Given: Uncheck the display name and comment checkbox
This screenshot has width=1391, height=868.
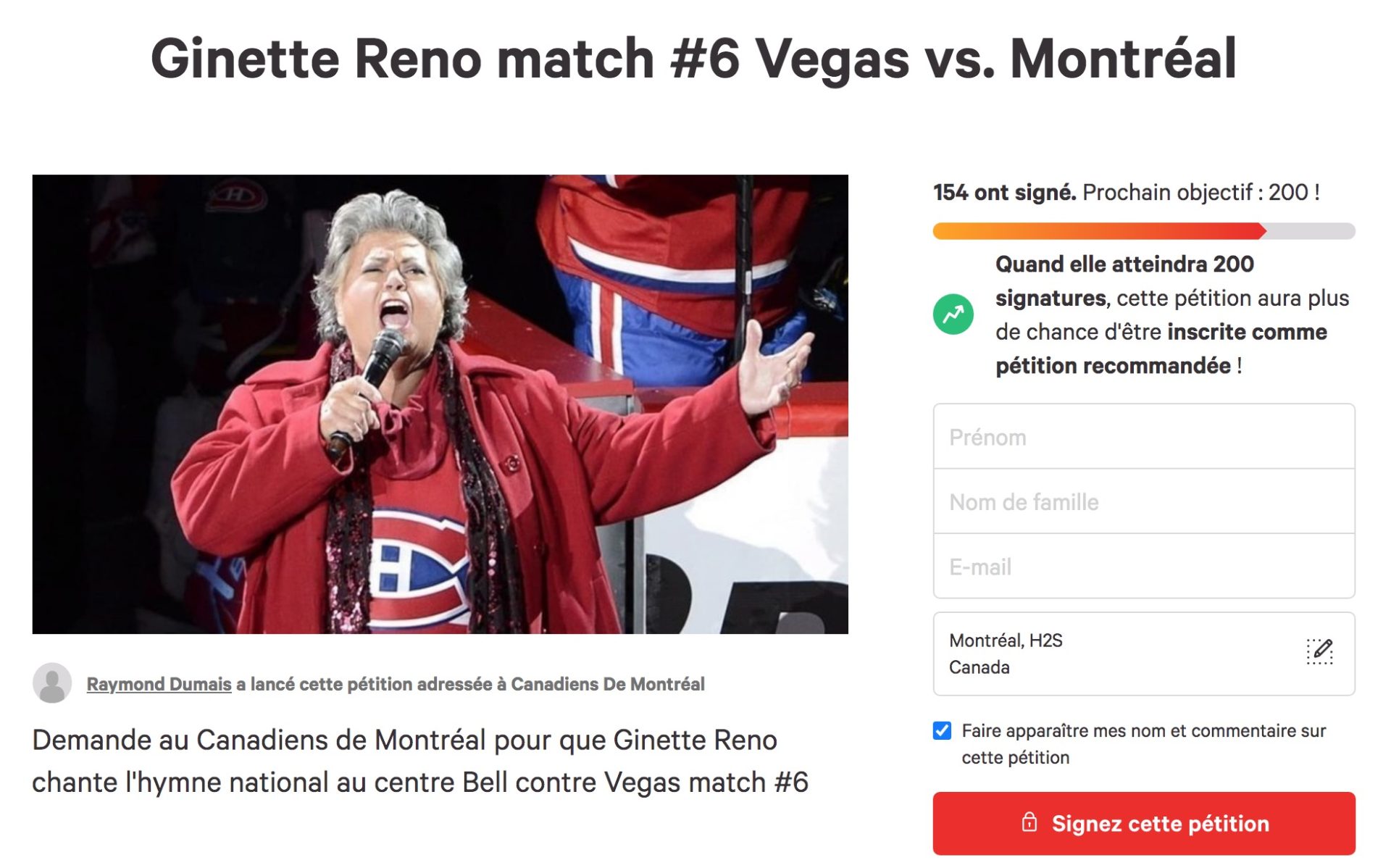Looking at the screenshot, I should (x=942, y=730).
